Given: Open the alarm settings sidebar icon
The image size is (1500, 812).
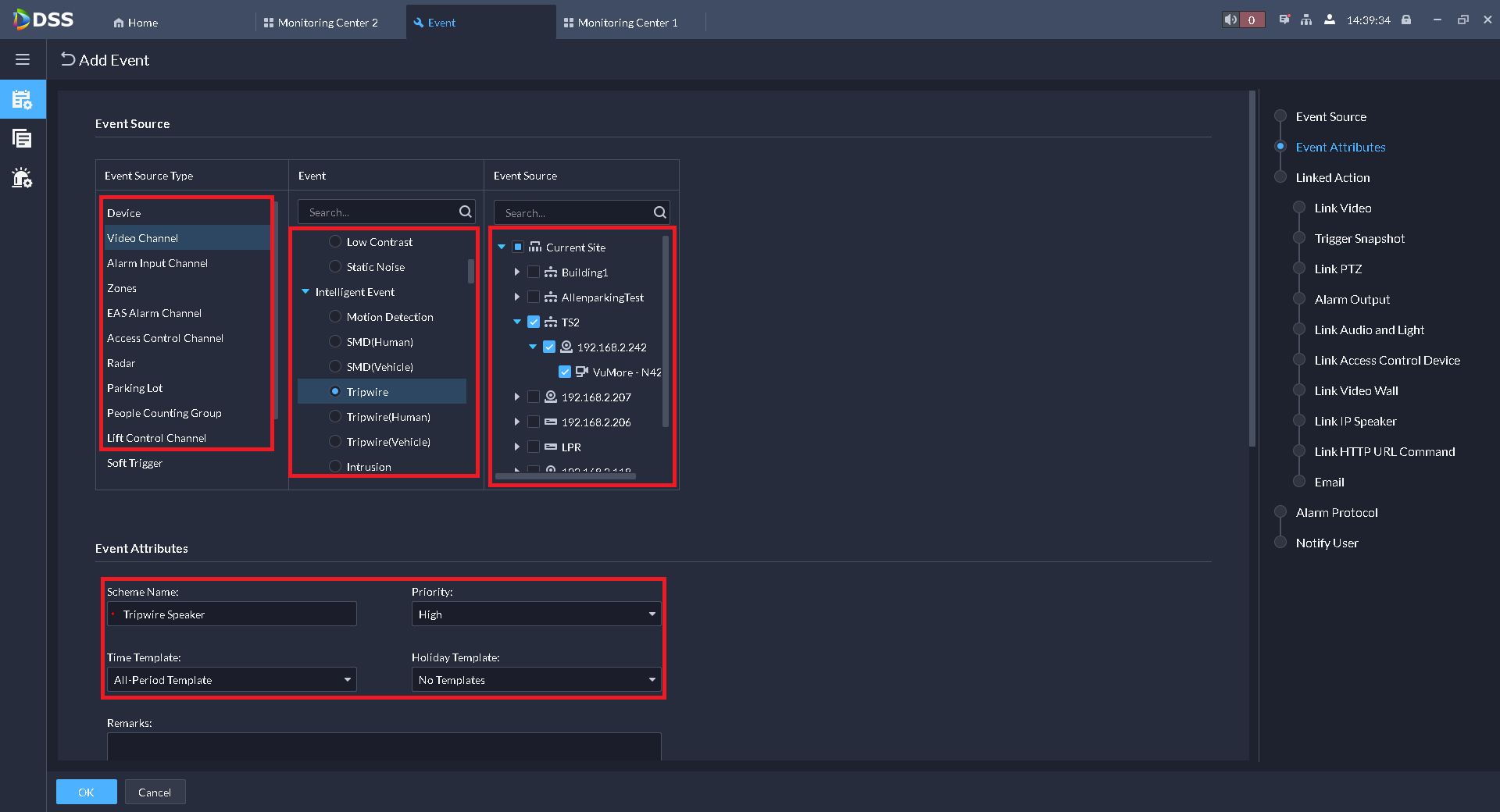Looking at the screenshot, I should pyautogui.click(x=23, y=178).
